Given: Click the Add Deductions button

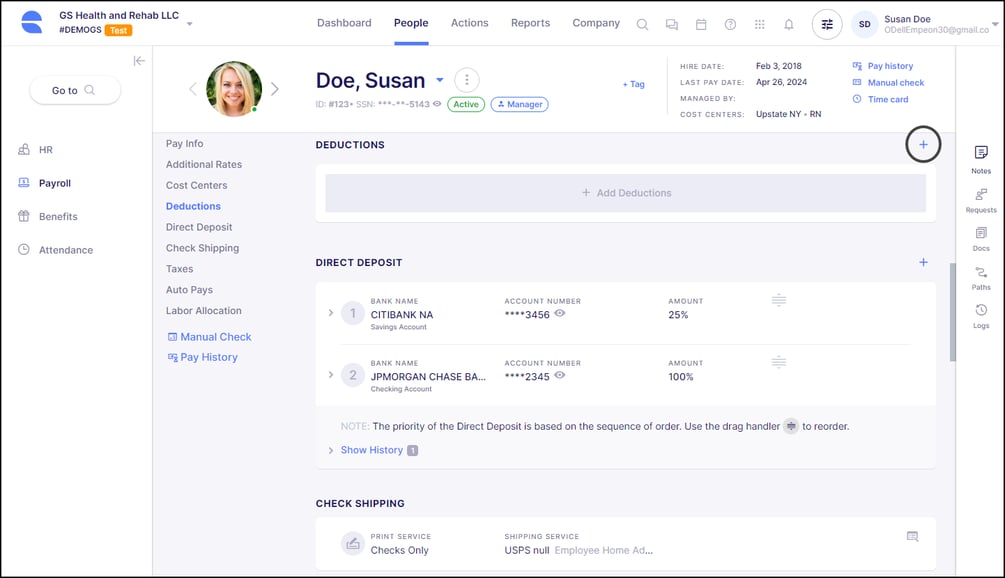Looking at the screenshot, I should coord(626,193).
